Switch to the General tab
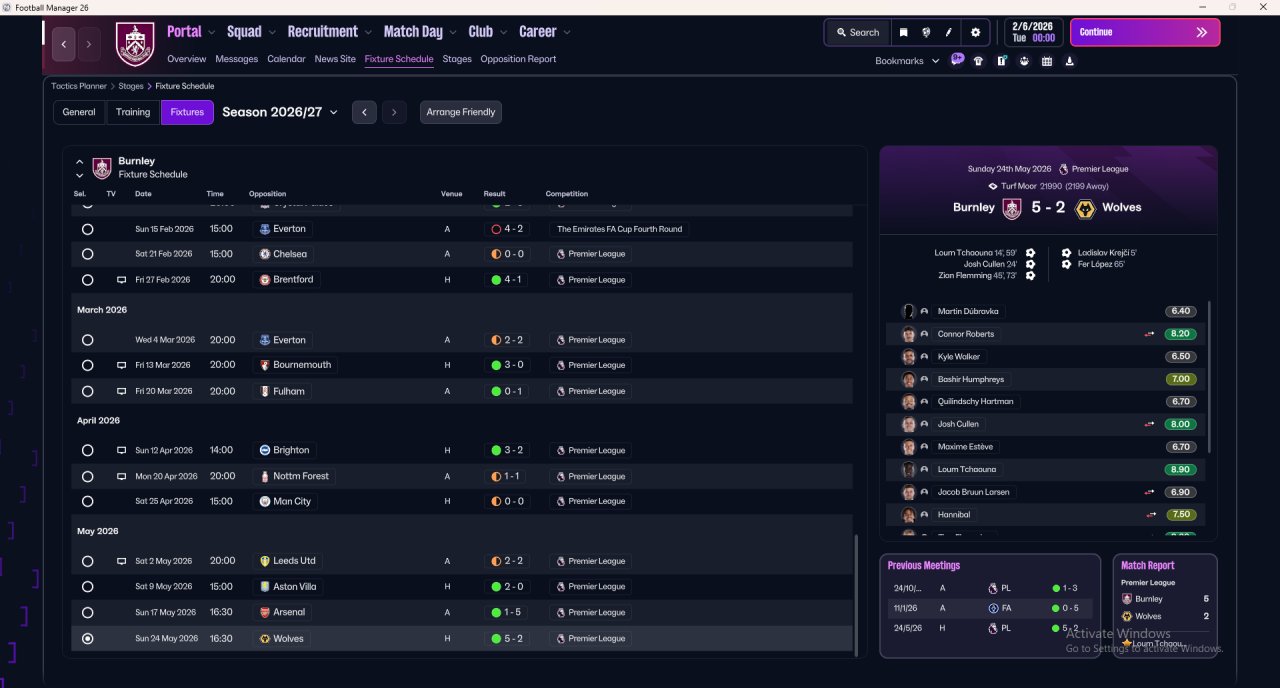This screenshot has height=688, width=1280. tap(79, 112)
